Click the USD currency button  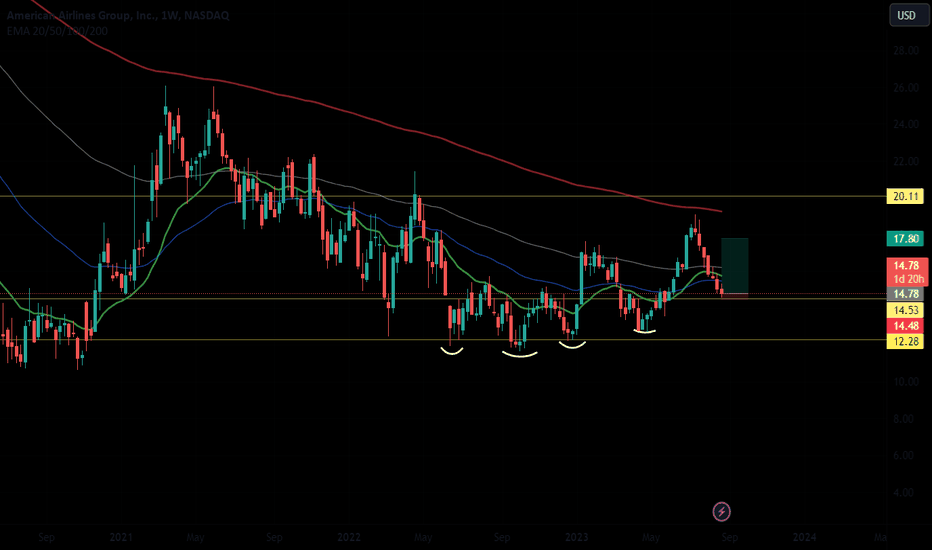click(908, 15)
